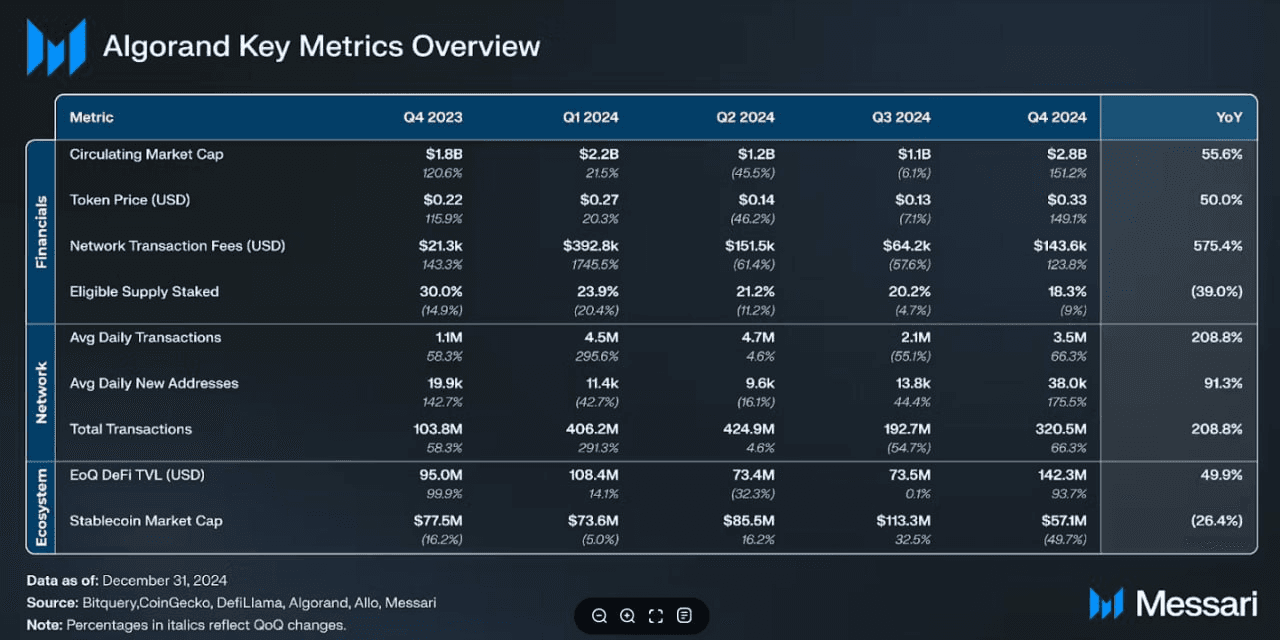This screenshot has height=640, width=1280.
Task: Click the 'Q1 2024' column header
Action: 590,117
